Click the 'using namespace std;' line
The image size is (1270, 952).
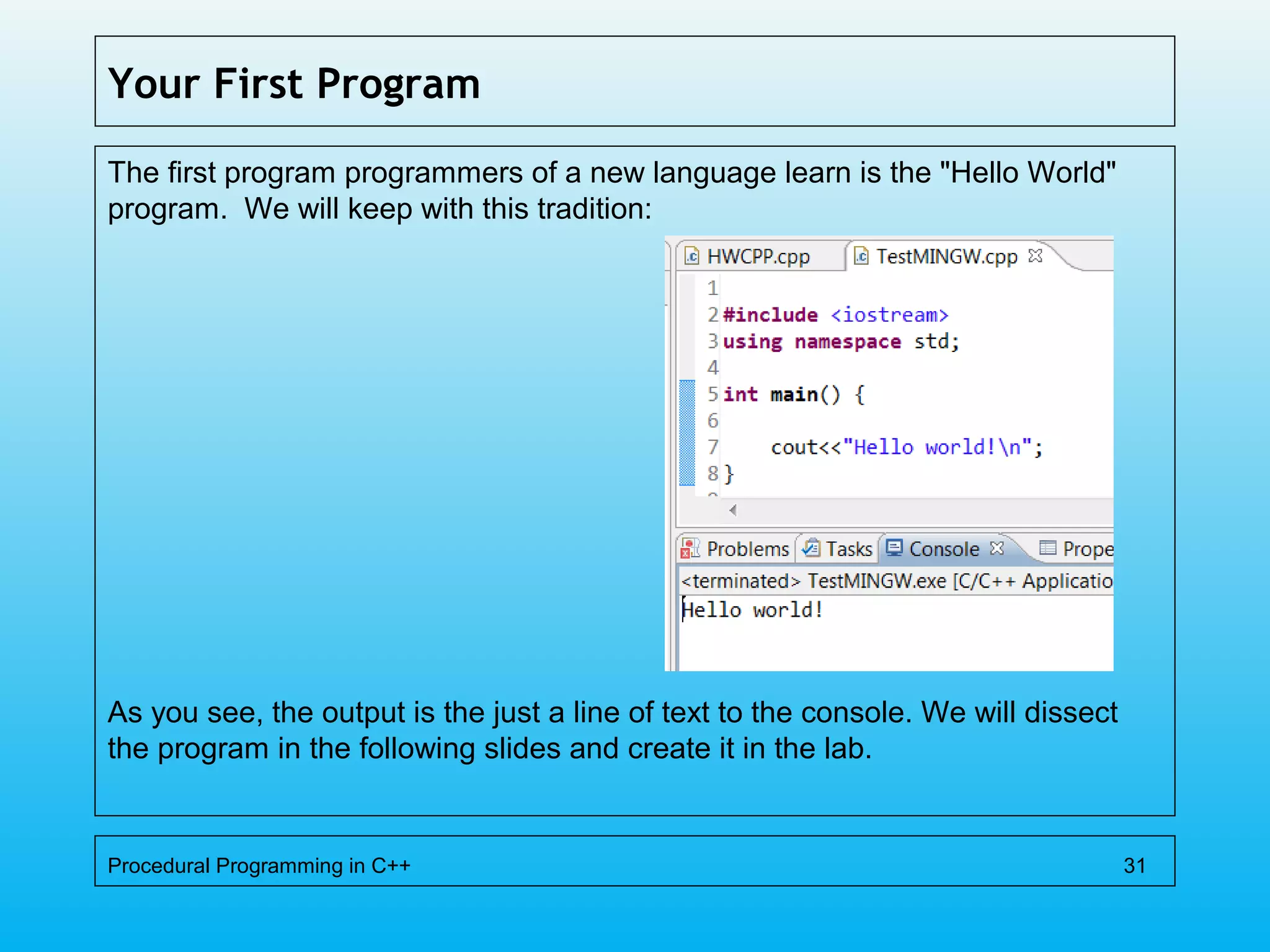point(841,342)
